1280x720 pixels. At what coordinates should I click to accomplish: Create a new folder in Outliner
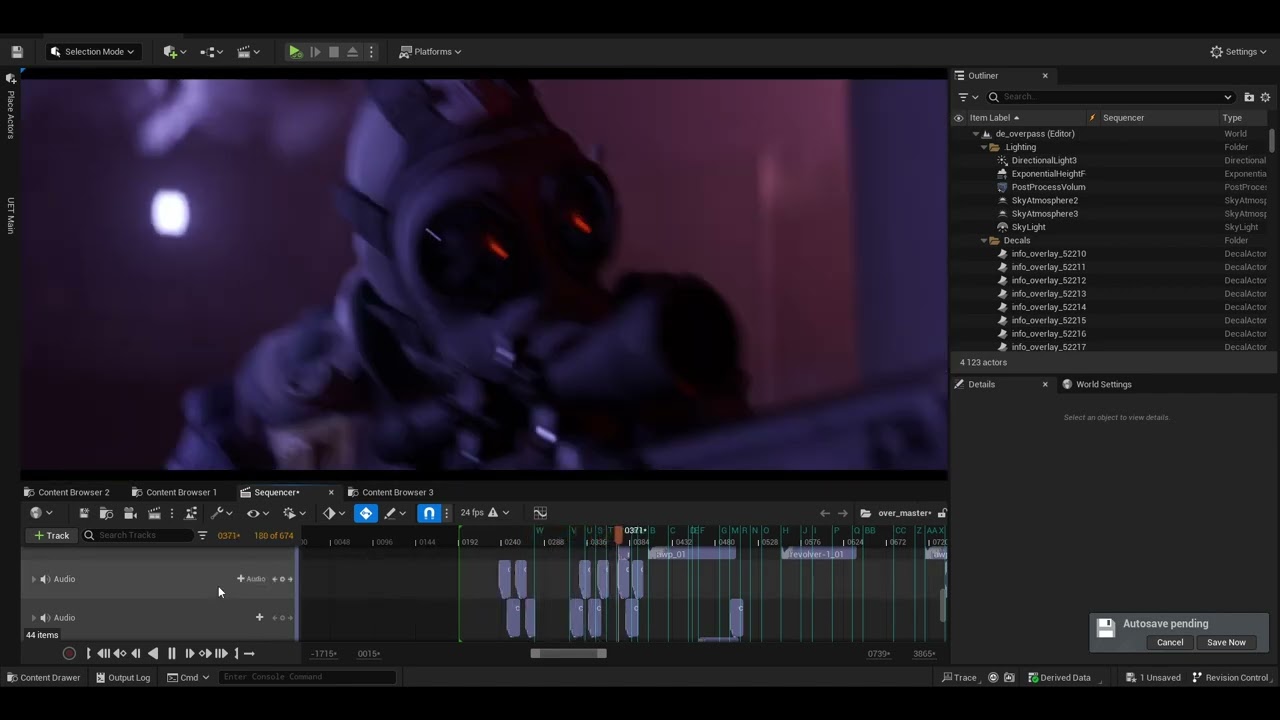[x=1249, y=97]
